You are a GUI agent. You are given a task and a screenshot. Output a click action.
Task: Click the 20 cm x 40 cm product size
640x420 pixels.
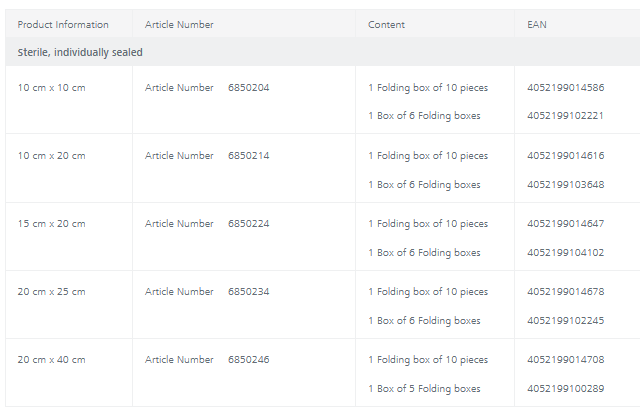click(52, 360)
